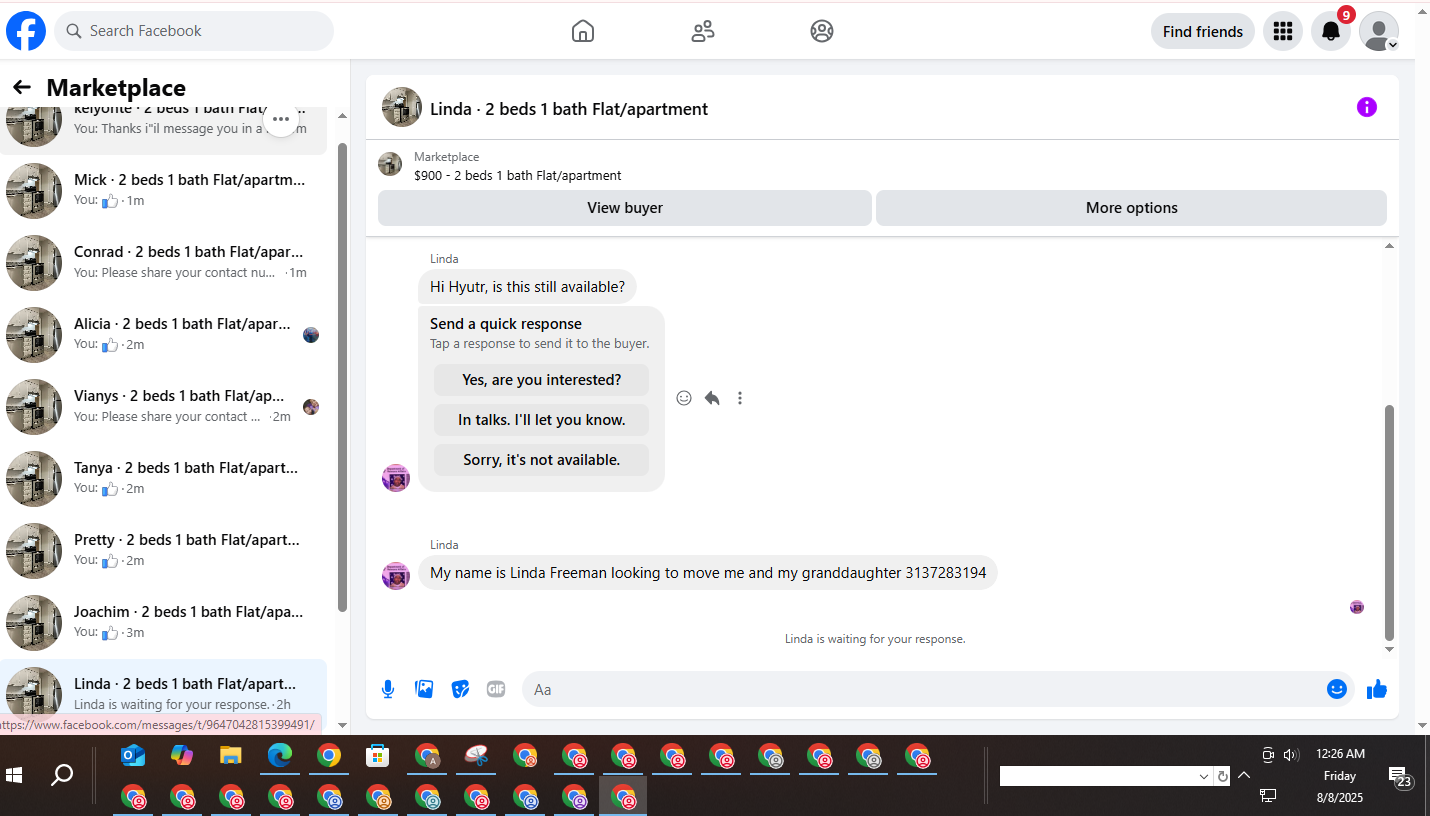Viewport: 1430px width, 816px height.
Task: Click the taskbar address refresh button
Action: pyautogui.click(x=1222, y=776)
